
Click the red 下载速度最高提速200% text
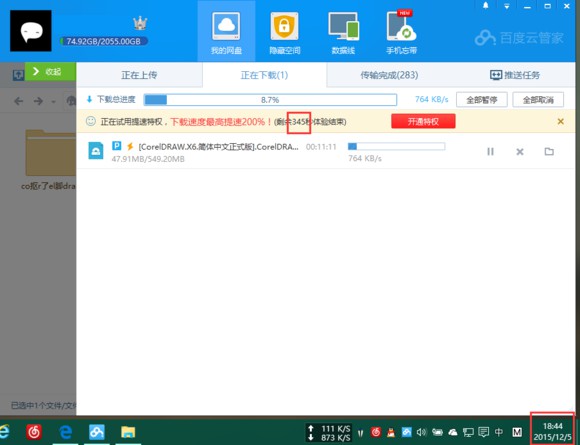[x=221, y=122]
